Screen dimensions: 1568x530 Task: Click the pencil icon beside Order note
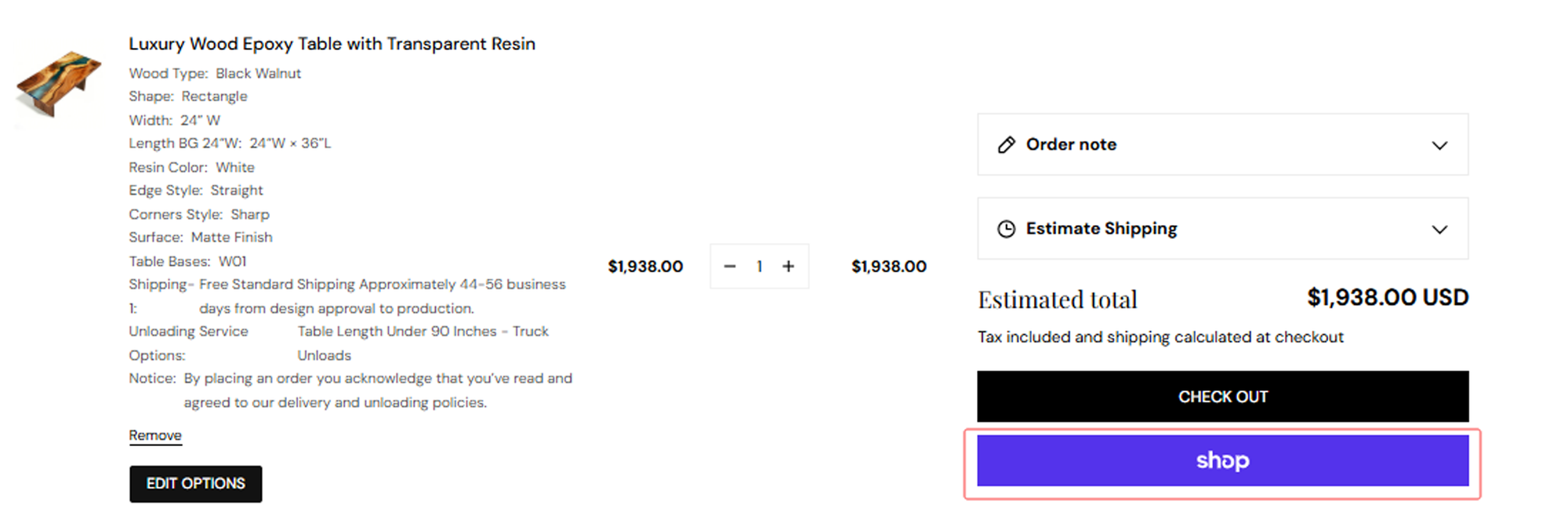(1006, 145)
